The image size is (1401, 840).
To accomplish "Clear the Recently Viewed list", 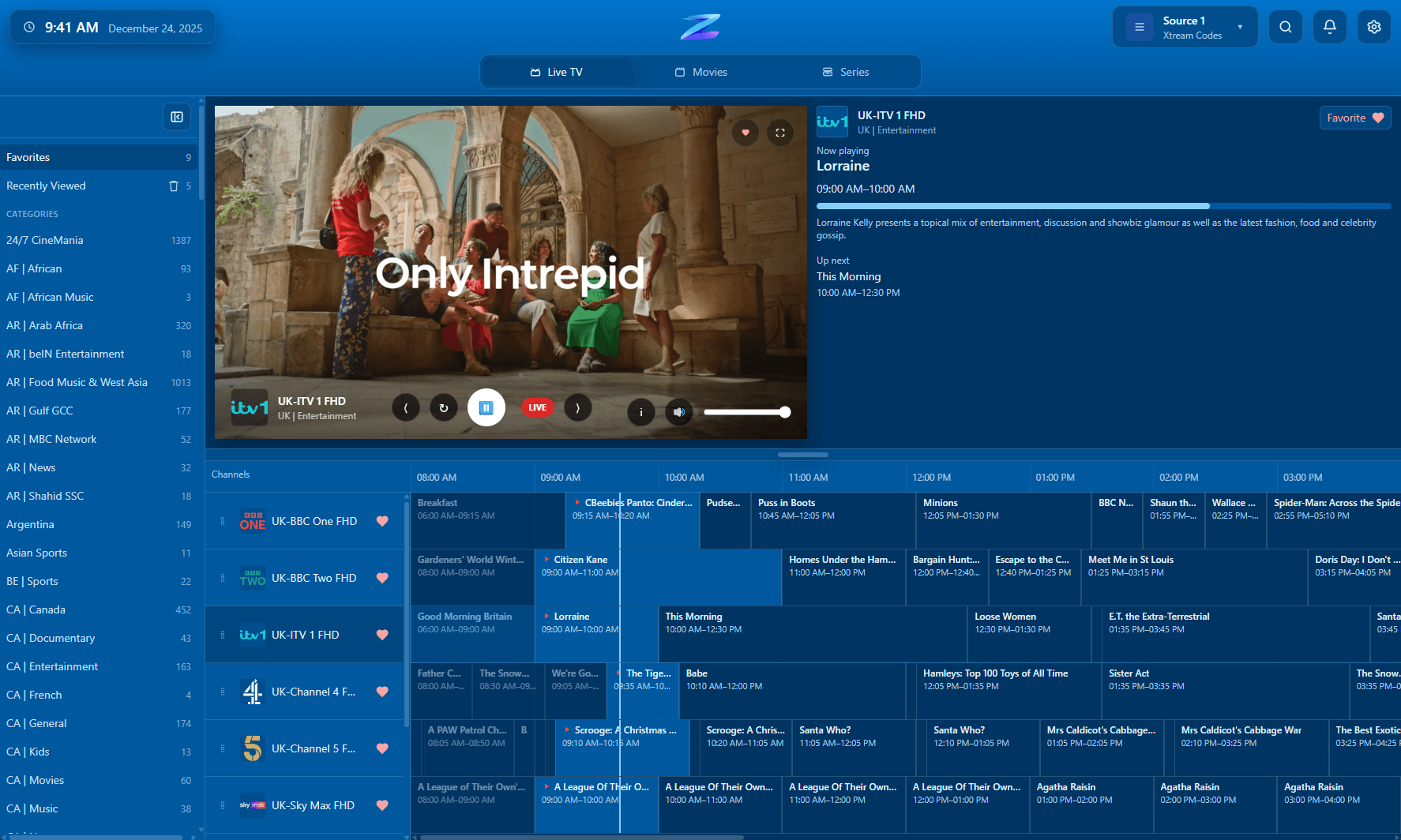I will [x=173, y=186].
